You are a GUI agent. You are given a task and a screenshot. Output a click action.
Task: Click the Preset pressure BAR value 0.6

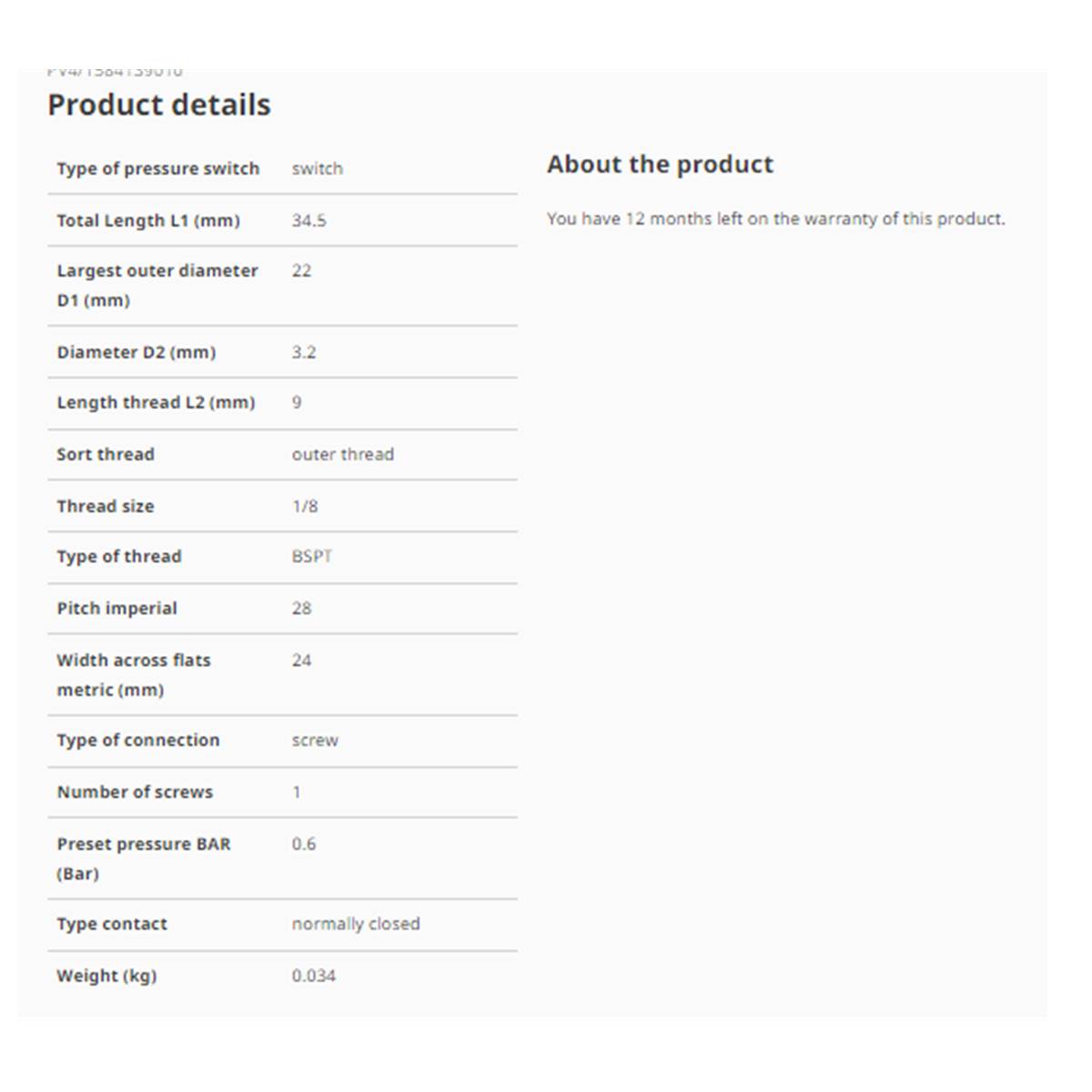[x=304, y=844]
